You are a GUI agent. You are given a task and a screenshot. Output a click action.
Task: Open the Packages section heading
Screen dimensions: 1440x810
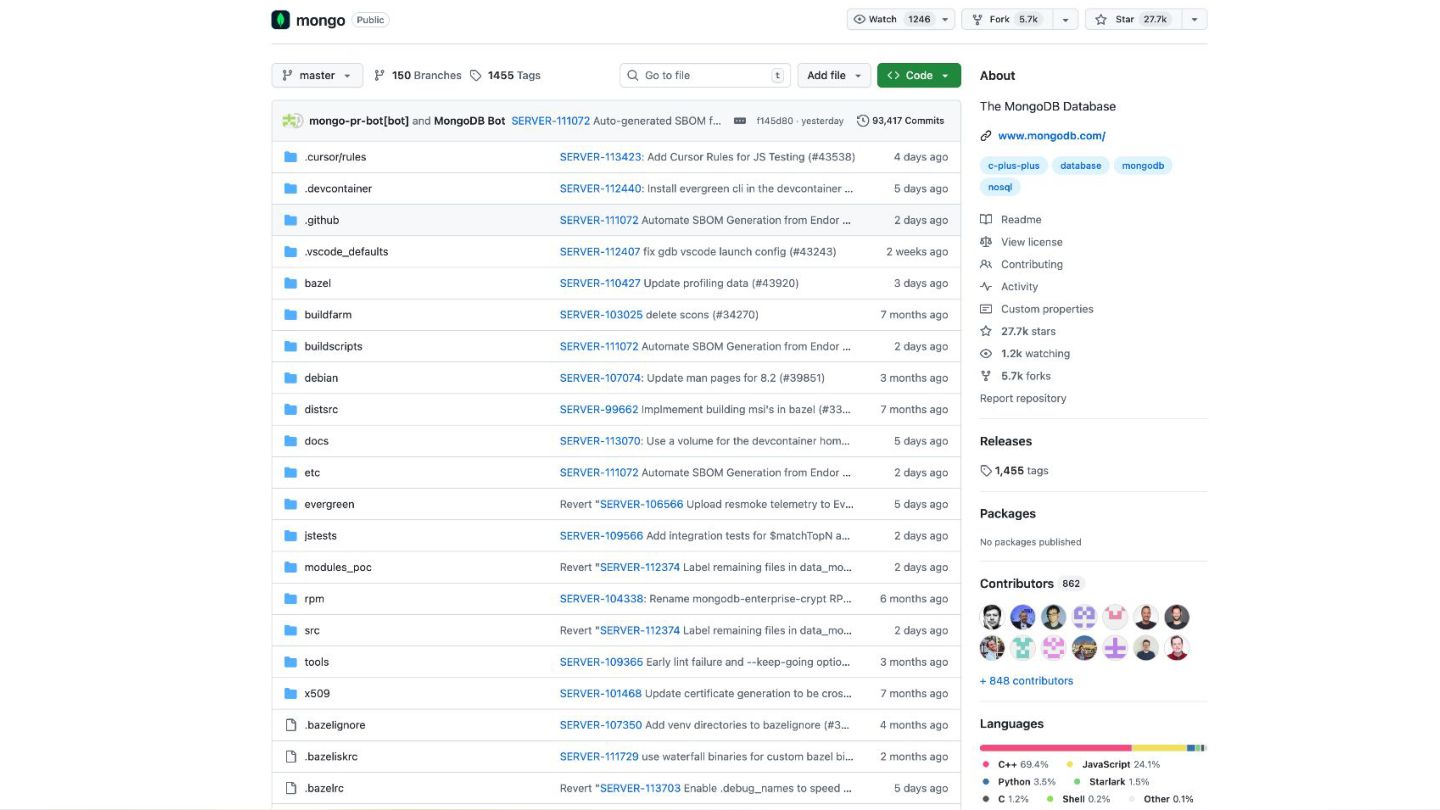click(x=1008, y=514)
